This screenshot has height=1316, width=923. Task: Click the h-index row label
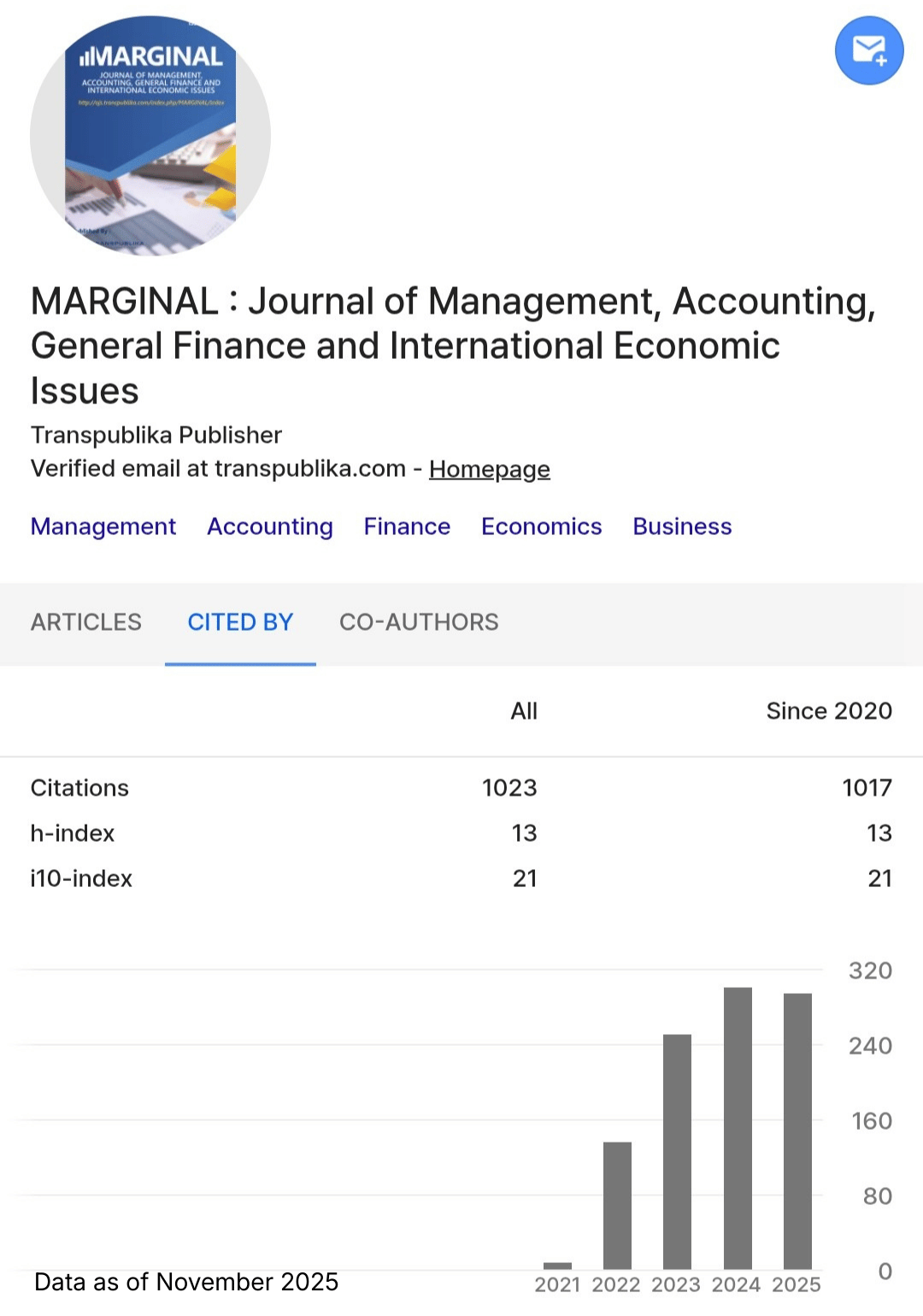73,833
